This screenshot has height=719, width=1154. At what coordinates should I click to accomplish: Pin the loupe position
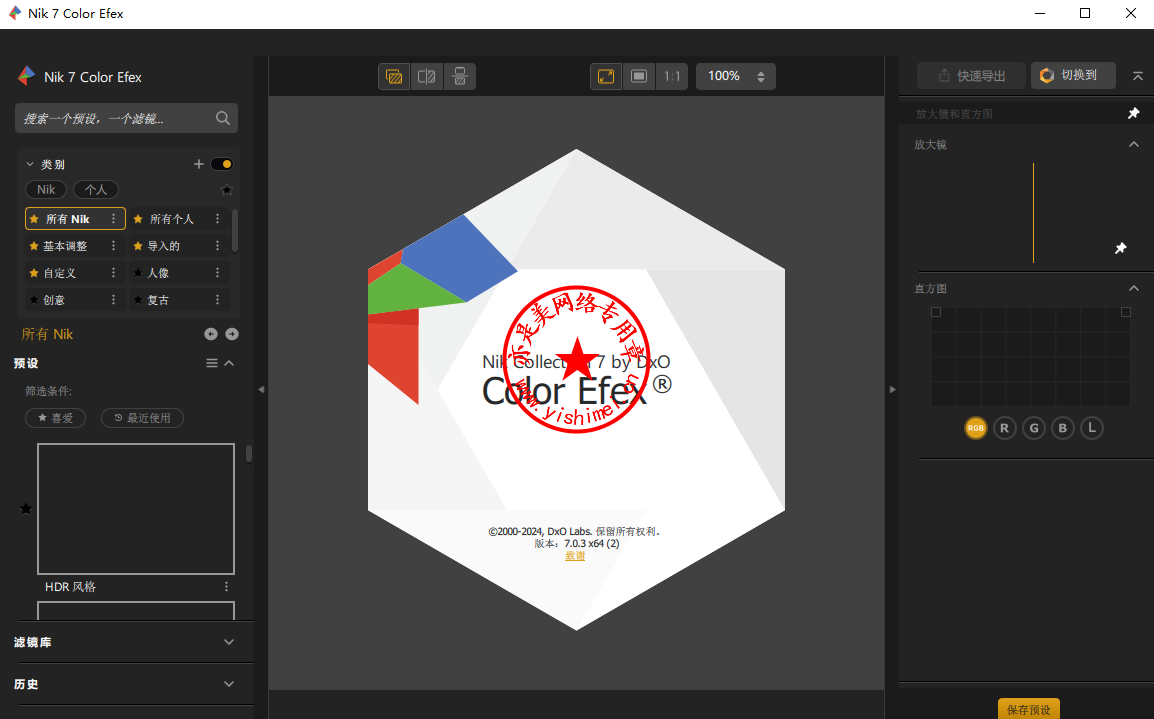(x=1120, y=248)
